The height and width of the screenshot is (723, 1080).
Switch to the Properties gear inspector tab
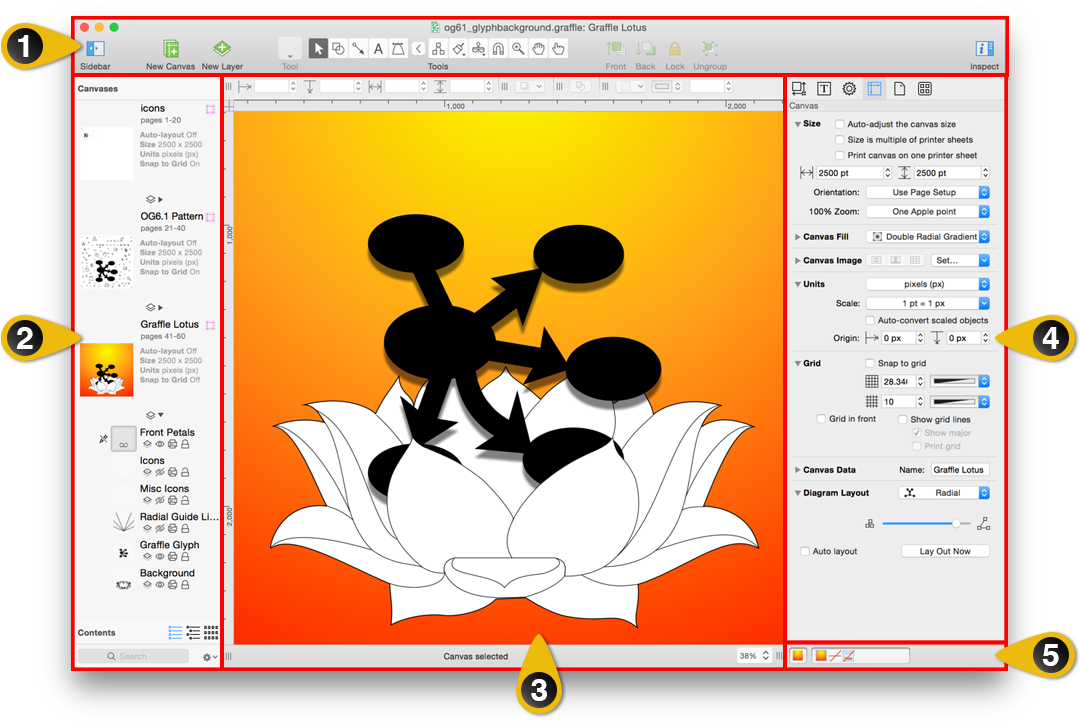[x=849, y=88]
